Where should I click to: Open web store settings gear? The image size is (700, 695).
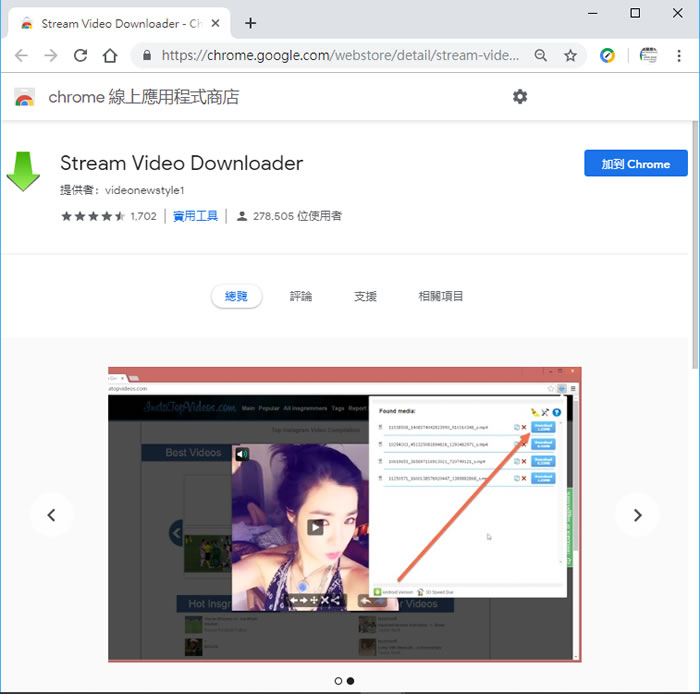tap(520, 96)
